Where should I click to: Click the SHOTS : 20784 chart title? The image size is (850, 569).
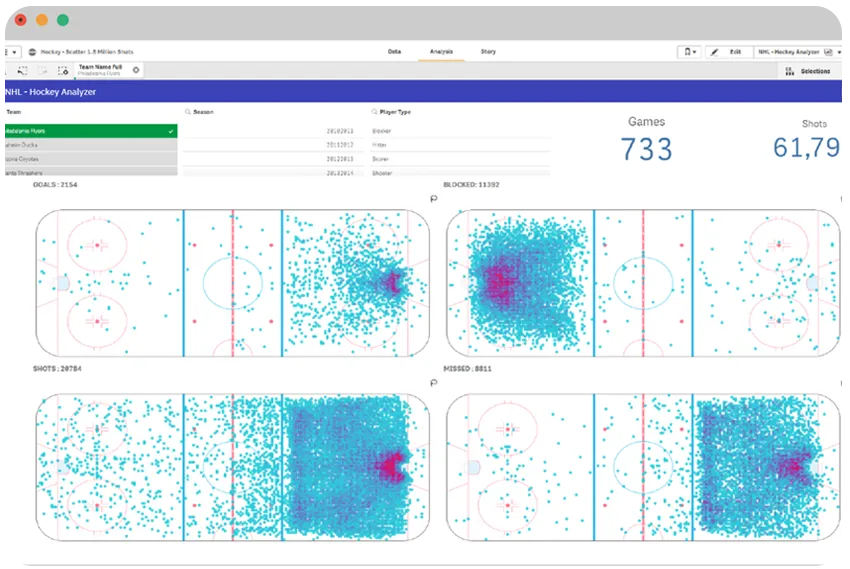[57, 369]
